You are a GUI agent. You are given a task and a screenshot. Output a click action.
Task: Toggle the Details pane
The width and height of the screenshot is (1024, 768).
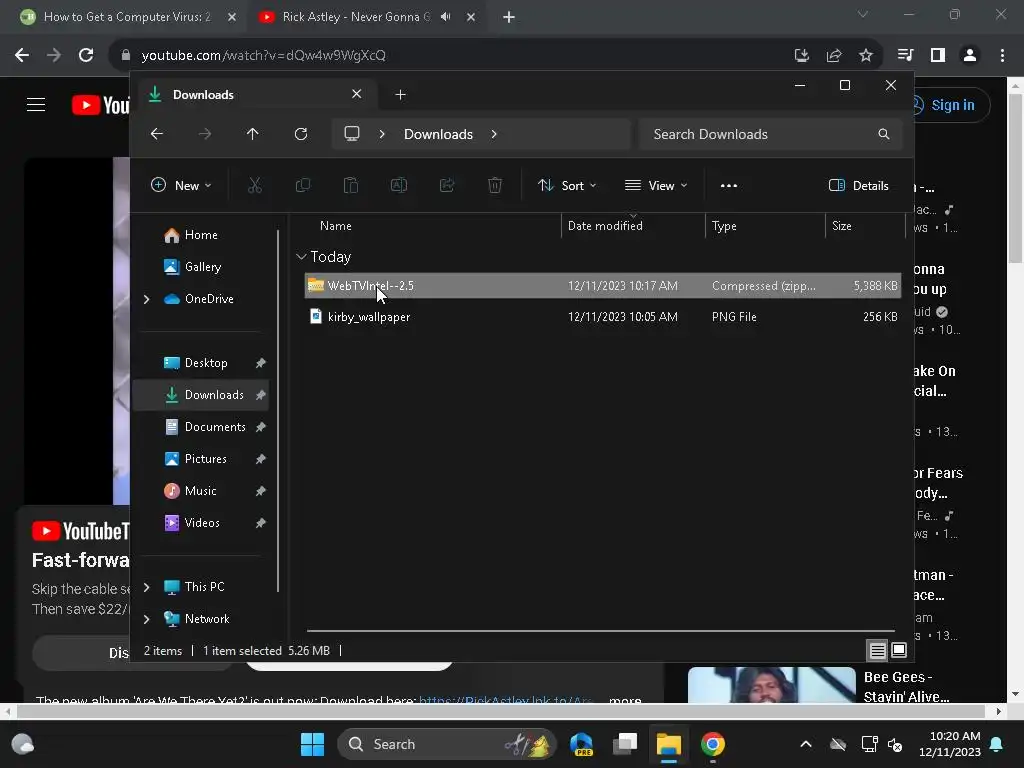point(858,185)
